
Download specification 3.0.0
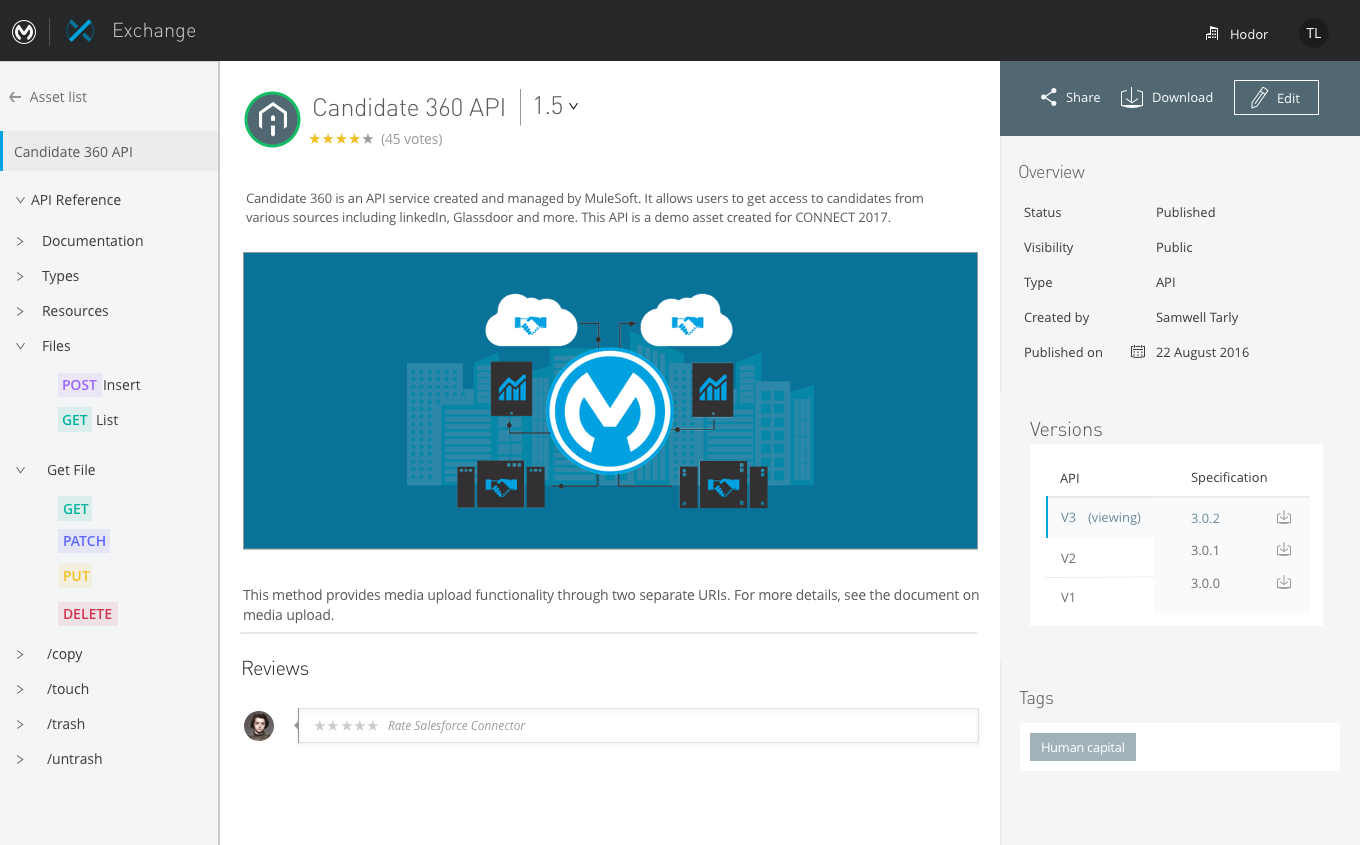[1284, 582]
